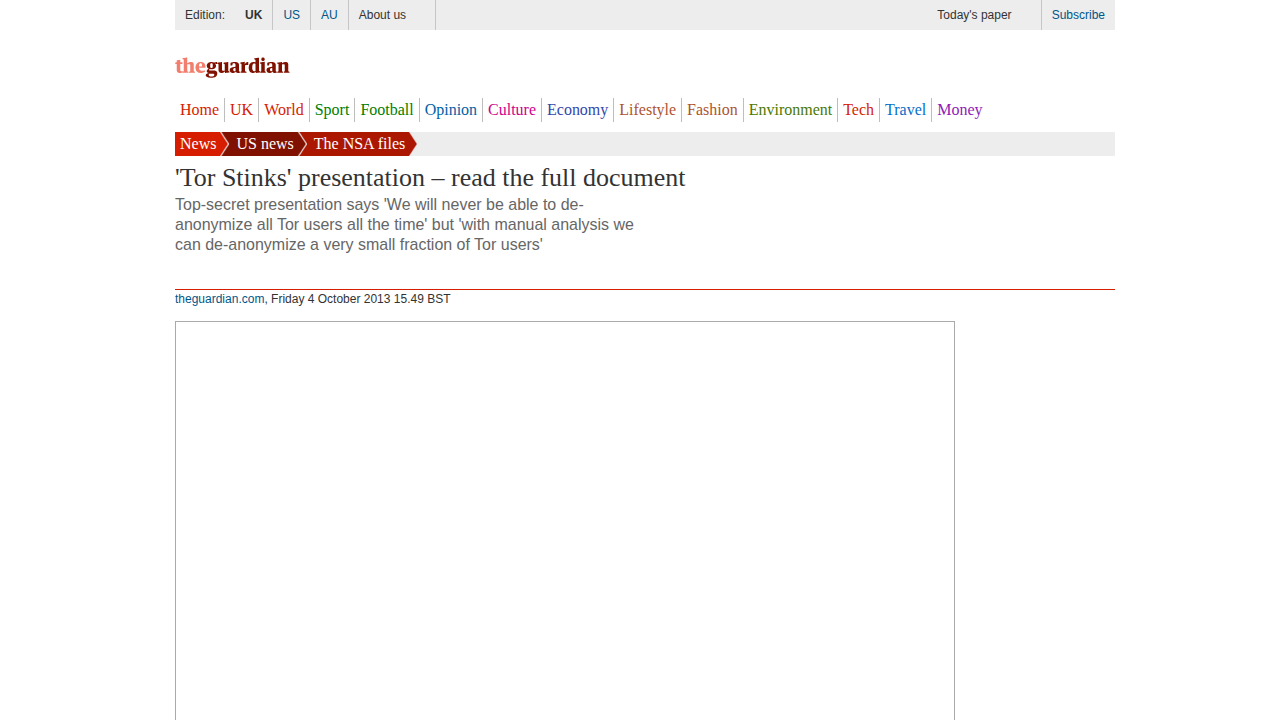Screen dimensions: 1280x720
Task: Click inside the embedded document frame
Action: [x=565, y=520]
